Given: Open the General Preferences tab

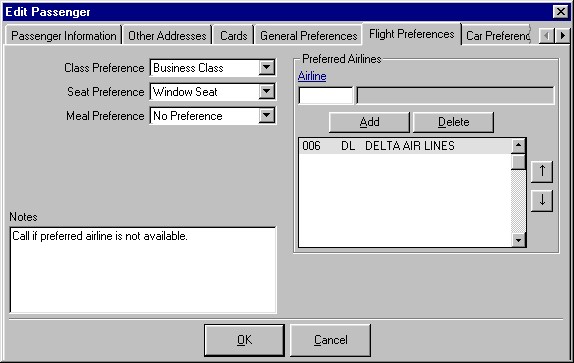Looking at the screenshot, I should tap(309, 36).
